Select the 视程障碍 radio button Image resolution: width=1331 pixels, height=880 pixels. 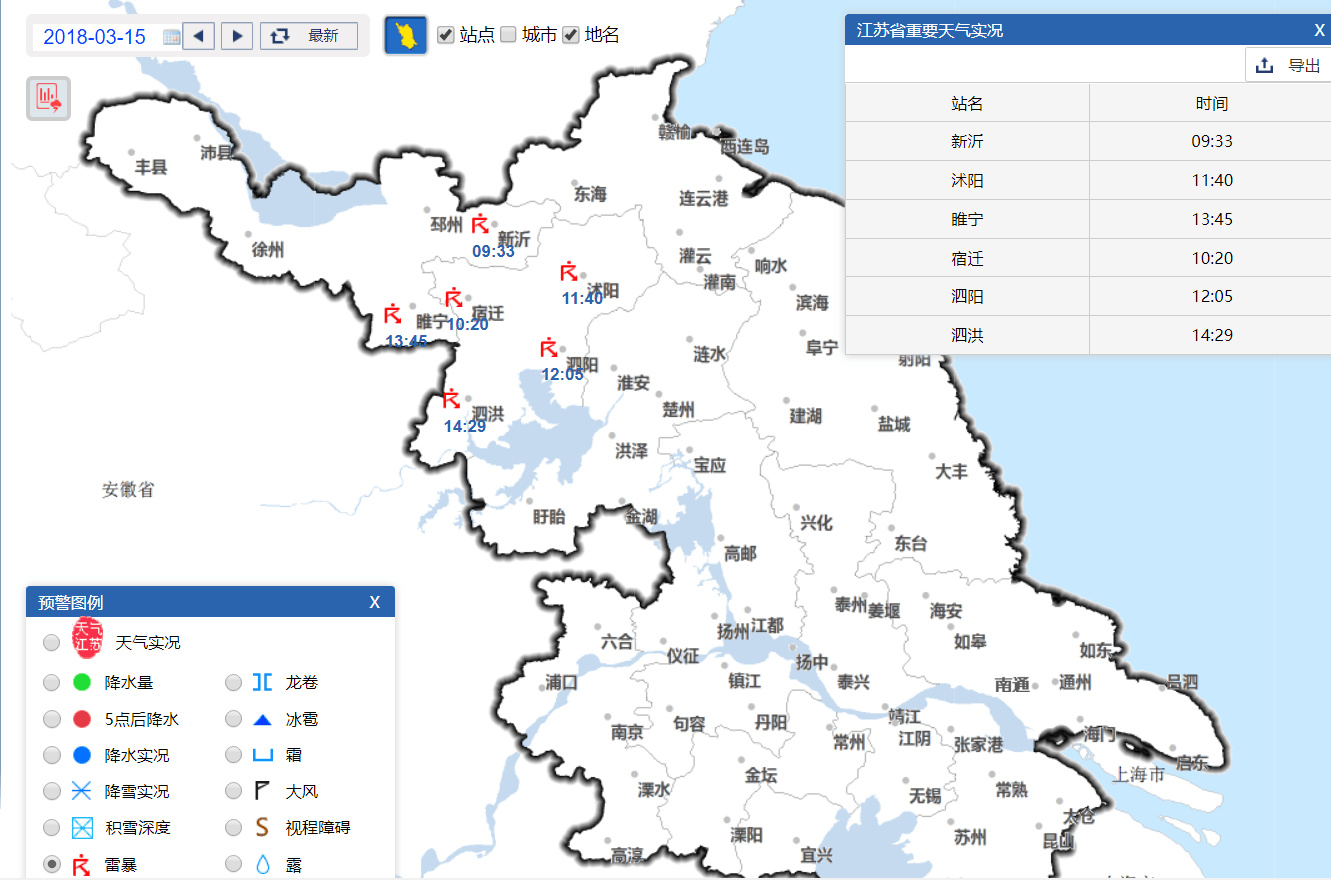point(233,828)
